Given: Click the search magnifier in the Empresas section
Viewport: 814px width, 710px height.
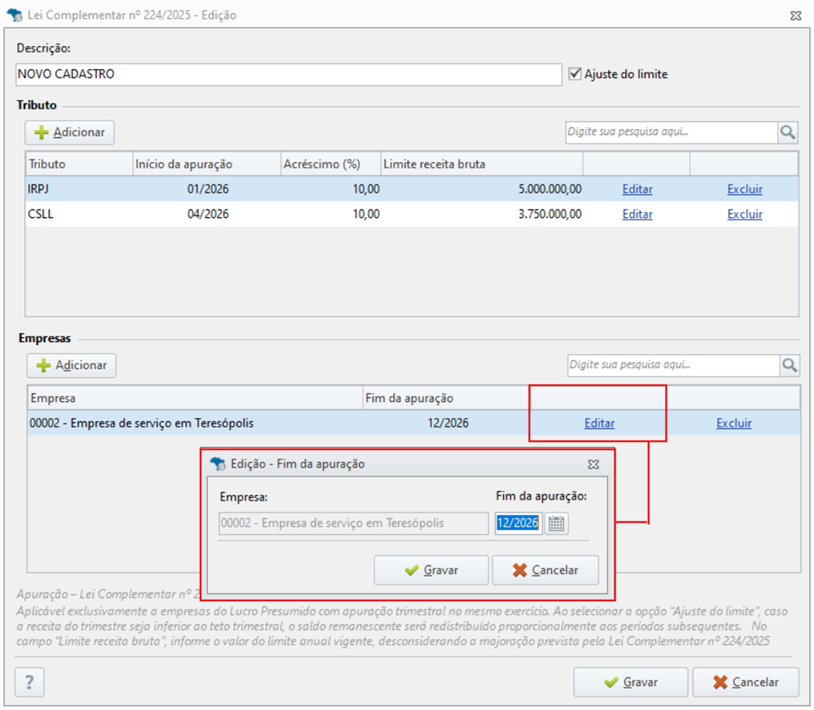Looking at the screenshot, I should click(x=790, y=365).
